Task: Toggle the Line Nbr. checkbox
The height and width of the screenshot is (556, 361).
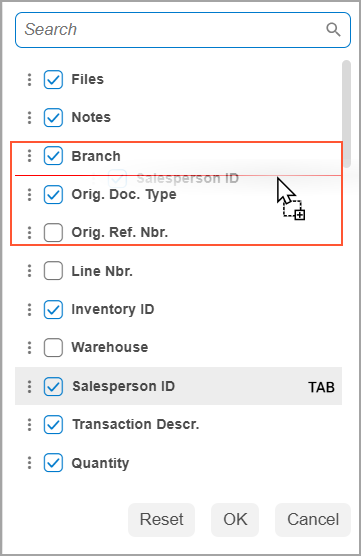Action: (53, 271)
